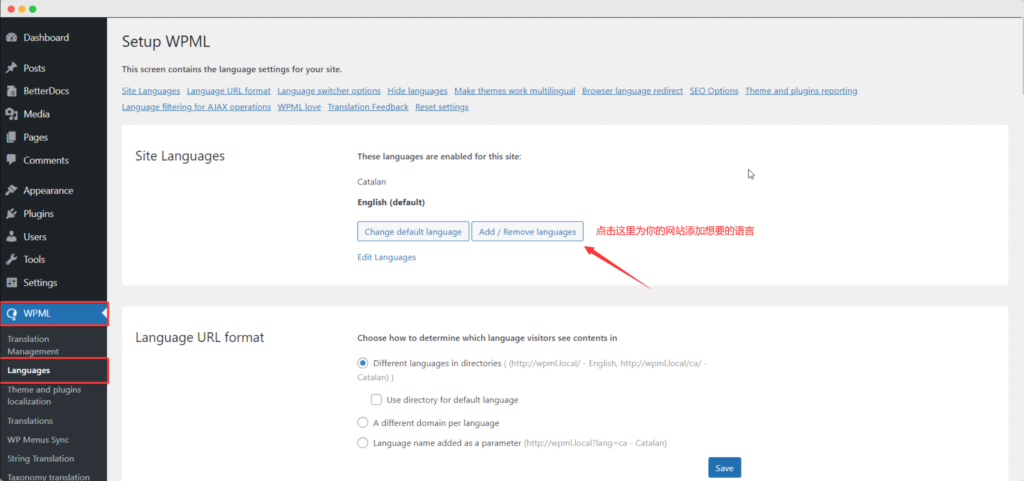Viewport: 1024px width, 481px height.
Task: Jump to Browser language redirect link
Action: click(x=632, y=91)
